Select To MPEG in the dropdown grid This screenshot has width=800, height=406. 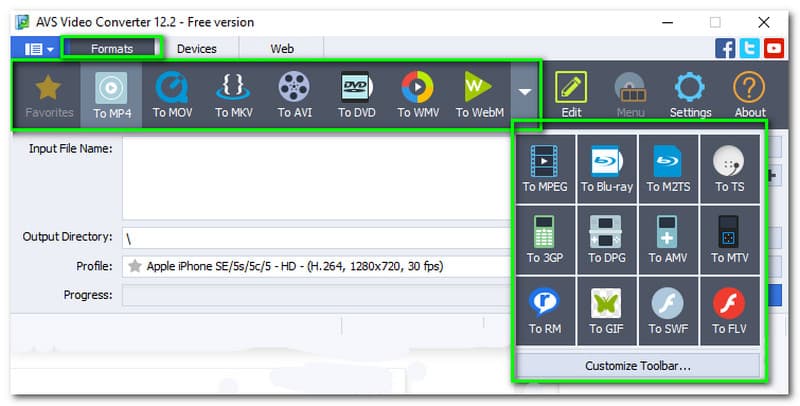point(545,169)
